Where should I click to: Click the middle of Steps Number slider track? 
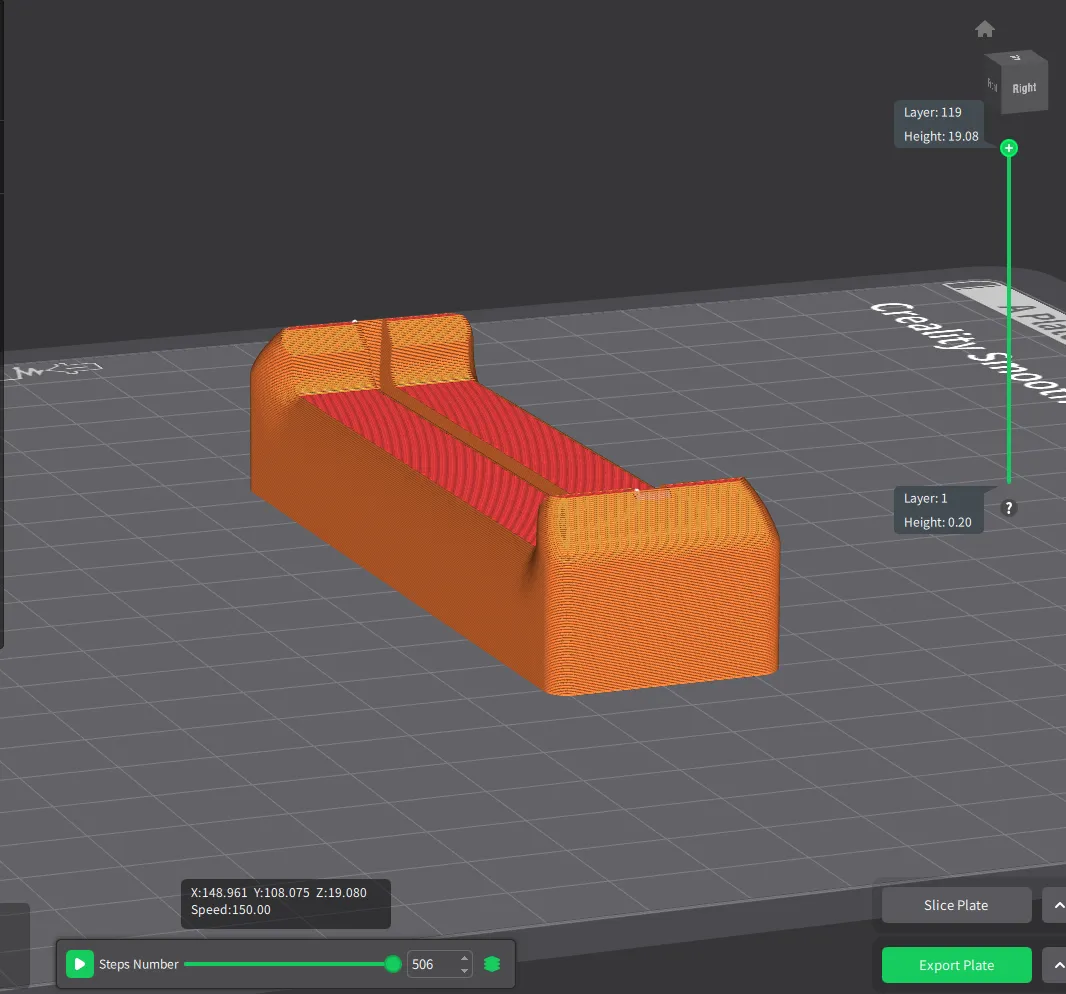(289, 964)
